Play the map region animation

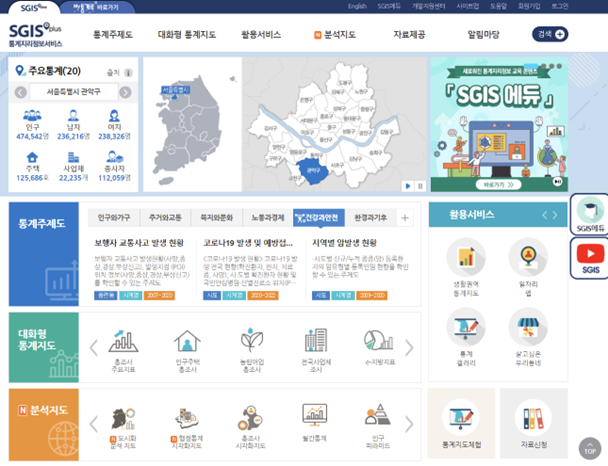tap(408, 186)
